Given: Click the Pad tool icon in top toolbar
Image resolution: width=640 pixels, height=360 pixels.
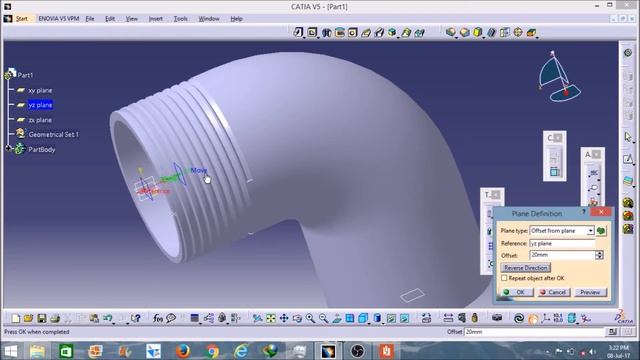Looking at the screenshot, I should point(298,32).
